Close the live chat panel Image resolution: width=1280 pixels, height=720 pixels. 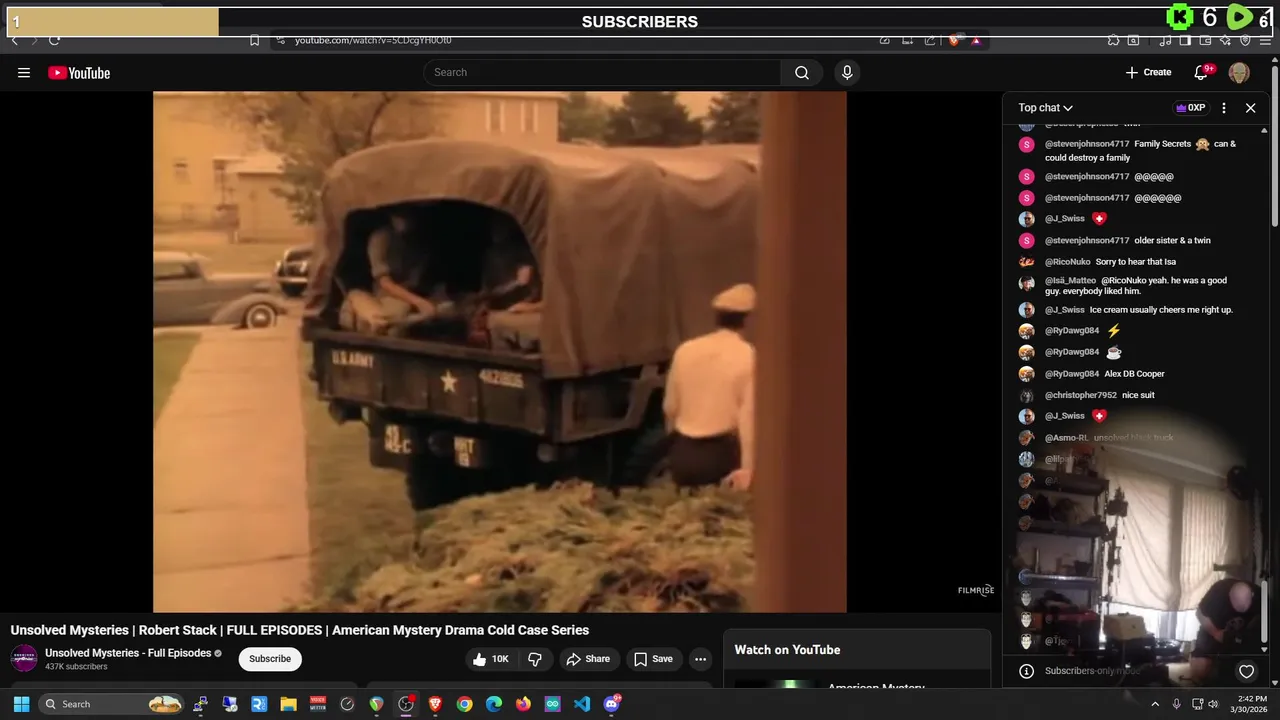(1250, 108)
